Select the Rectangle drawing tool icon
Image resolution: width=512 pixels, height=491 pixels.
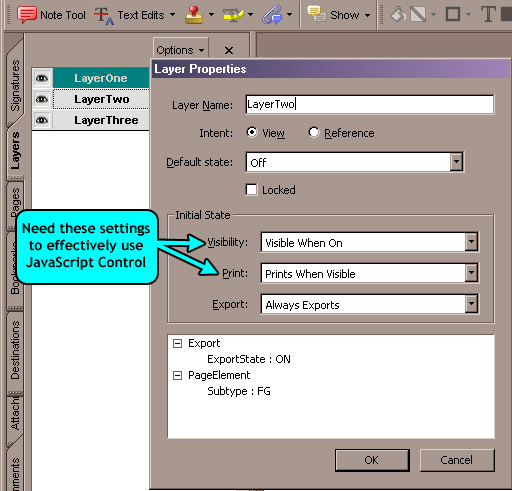[x=453, y=14]
